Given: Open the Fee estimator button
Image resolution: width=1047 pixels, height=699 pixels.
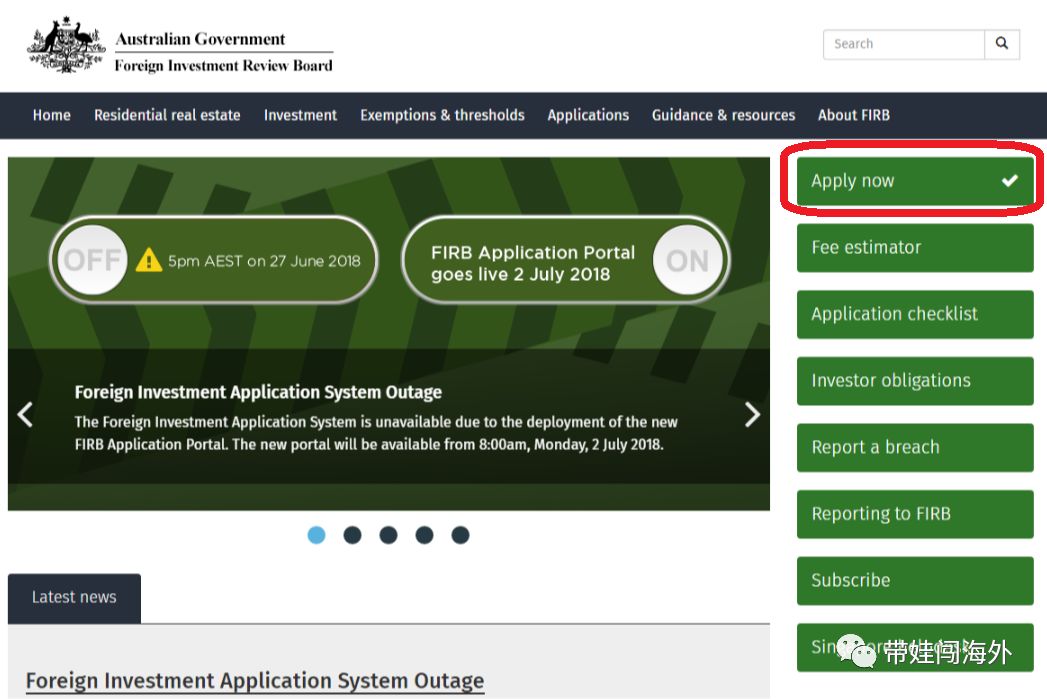Looking at the screenshot, I should tap(915, 248).
